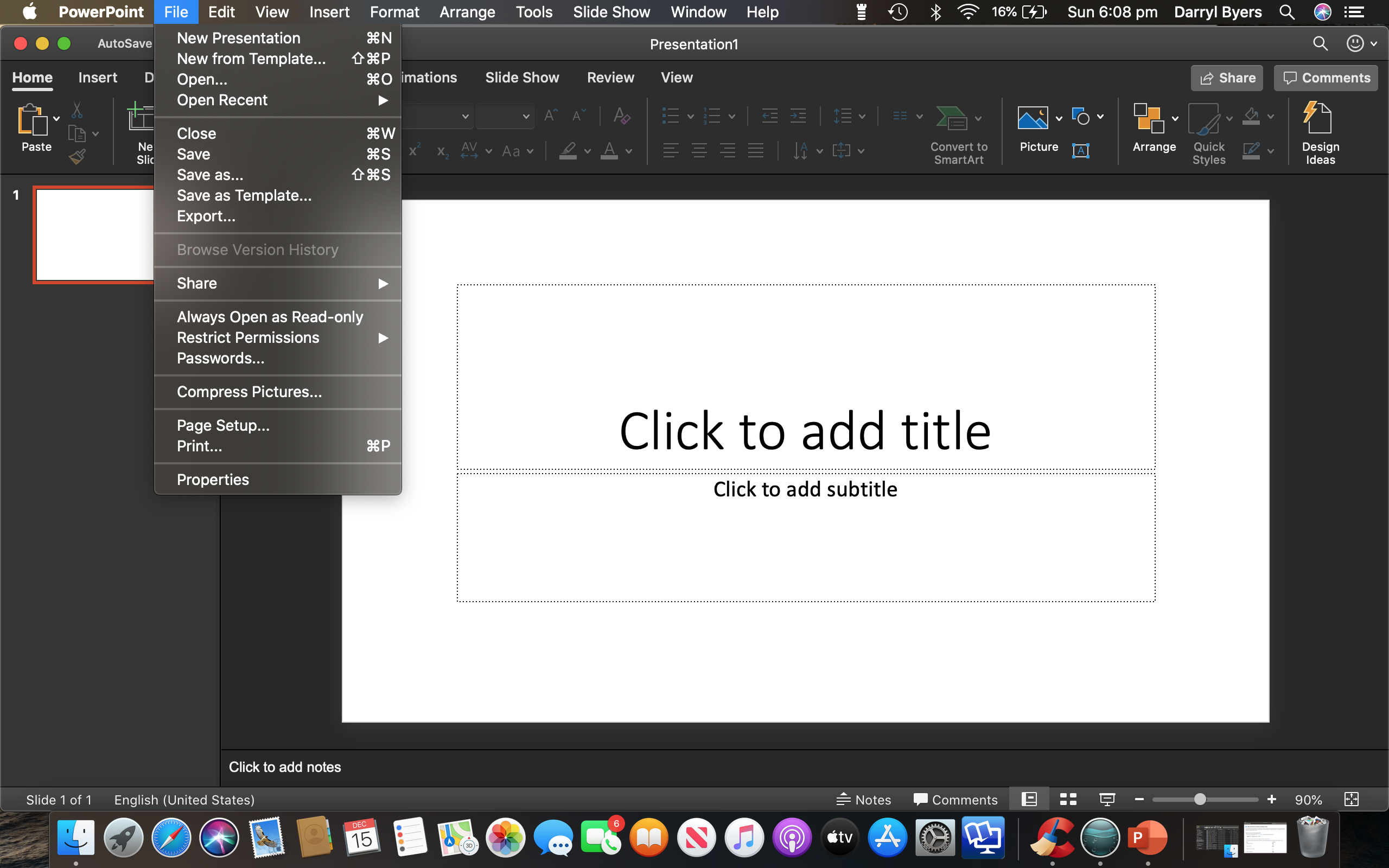Click the Arrange icon
The width and height of the screenshot is (1389, 868).
(1149, 118)
